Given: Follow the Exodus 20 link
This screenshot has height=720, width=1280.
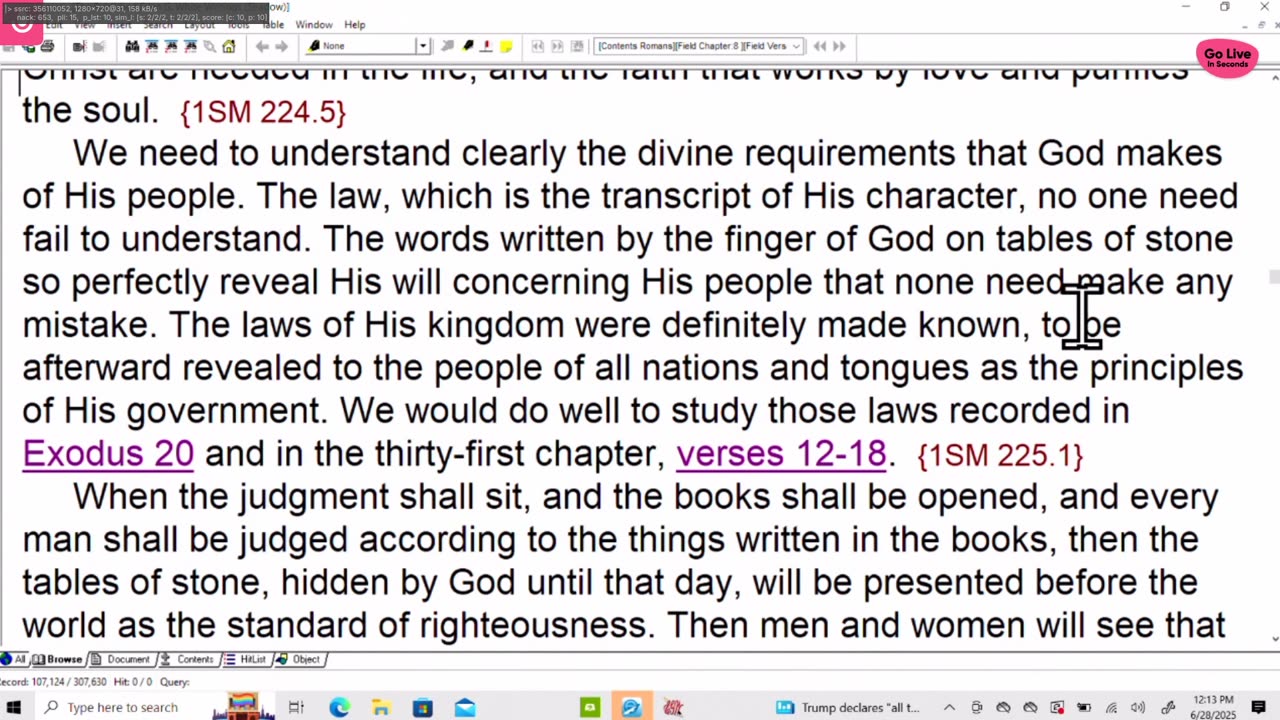Looking at the screenshot, I should coord(108,453).
